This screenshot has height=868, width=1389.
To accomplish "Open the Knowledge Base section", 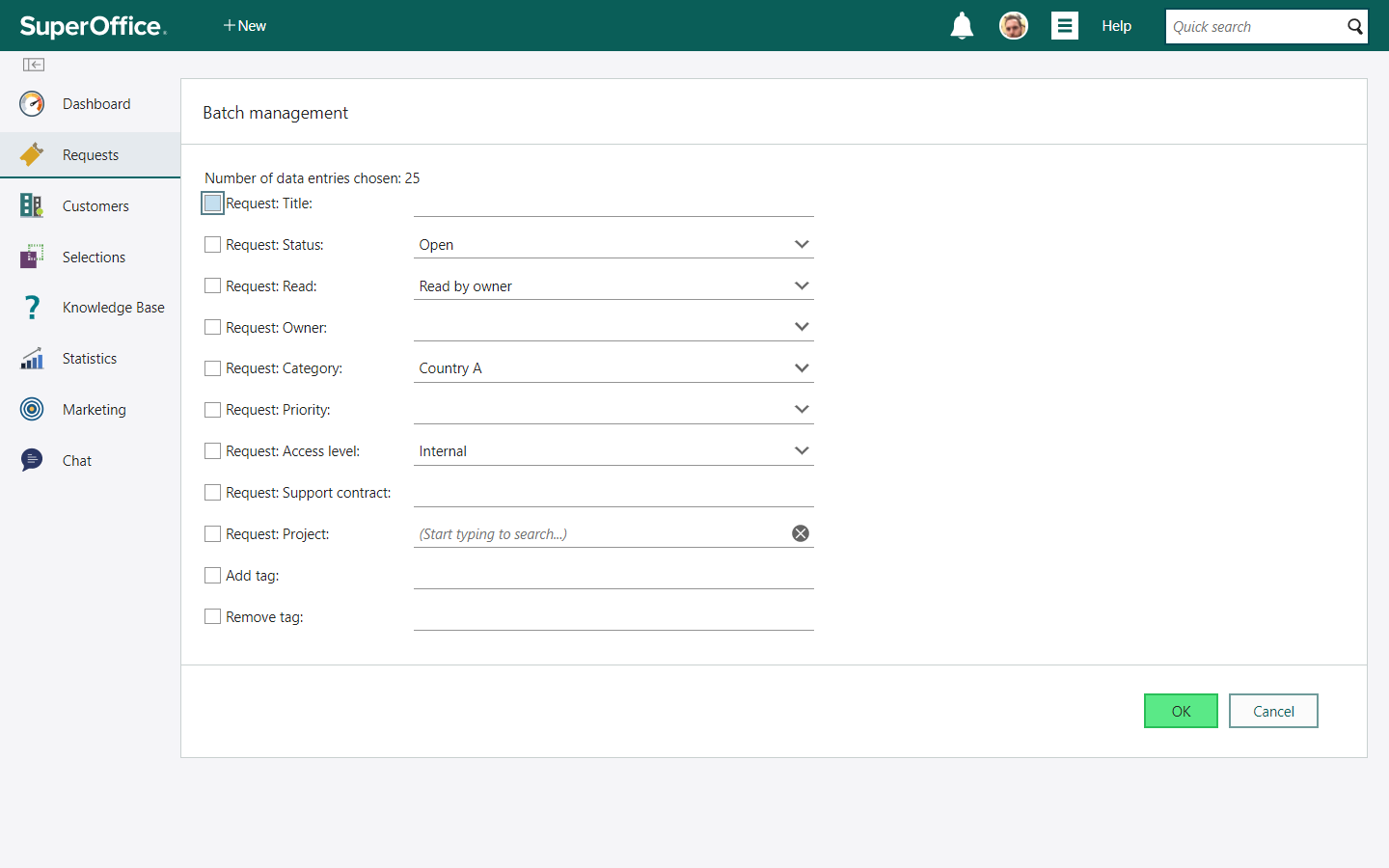I will tap(114, 308).
